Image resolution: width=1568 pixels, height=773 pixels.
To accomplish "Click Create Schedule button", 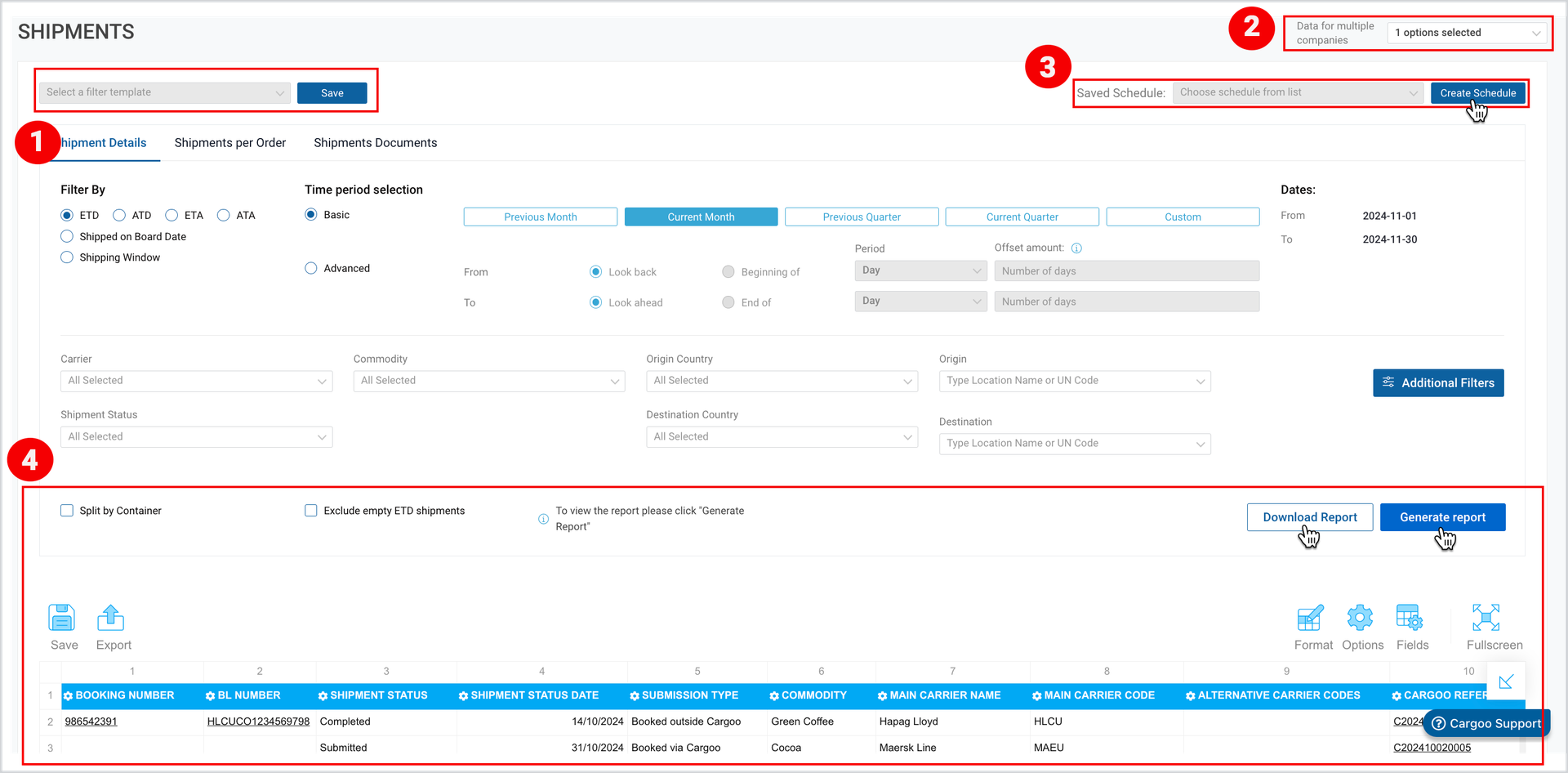I will tap(1478, 93).
